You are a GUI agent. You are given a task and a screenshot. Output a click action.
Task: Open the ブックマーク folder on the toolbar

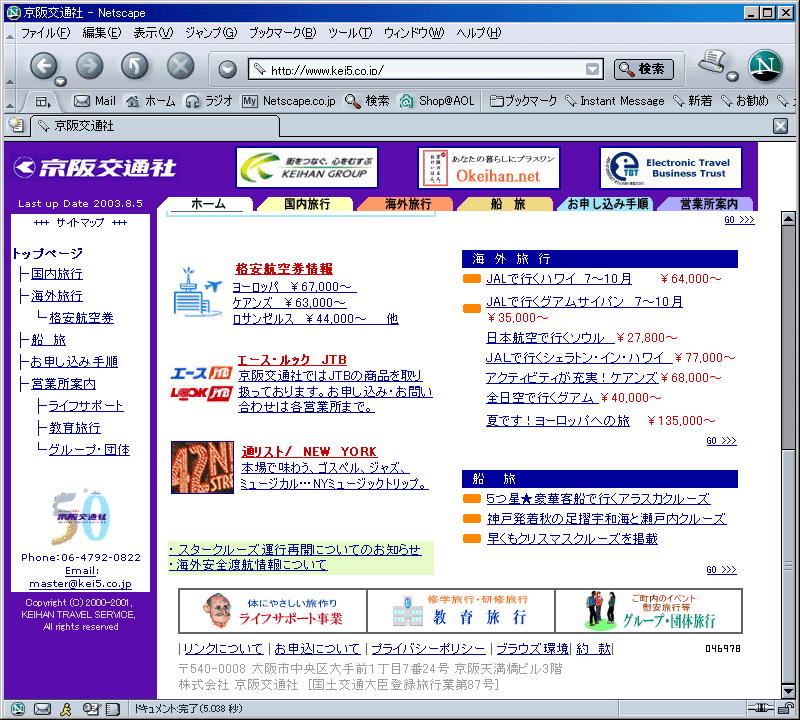[x=523, y=101]
